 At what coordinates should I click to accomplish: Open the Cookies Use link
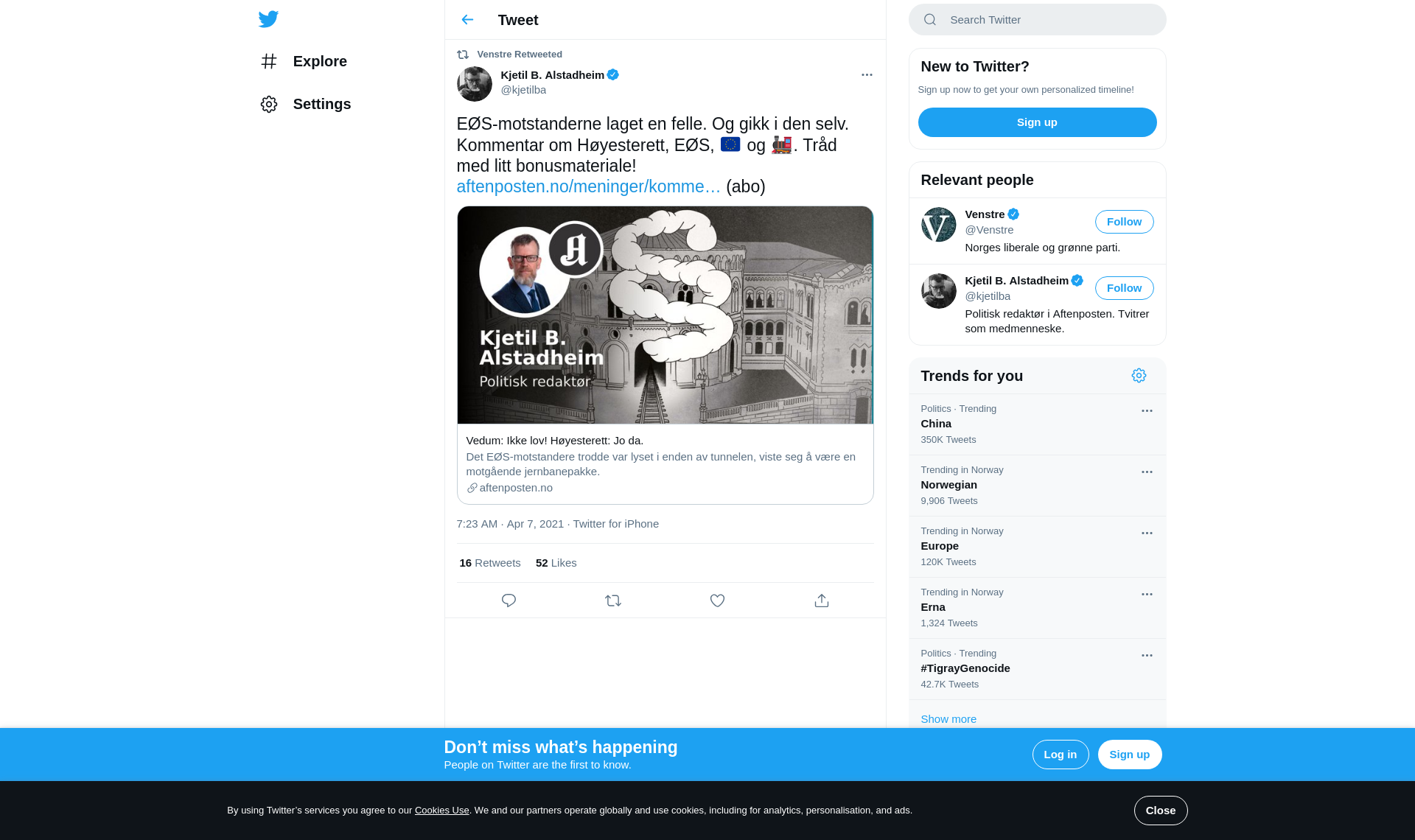point(441,811)
